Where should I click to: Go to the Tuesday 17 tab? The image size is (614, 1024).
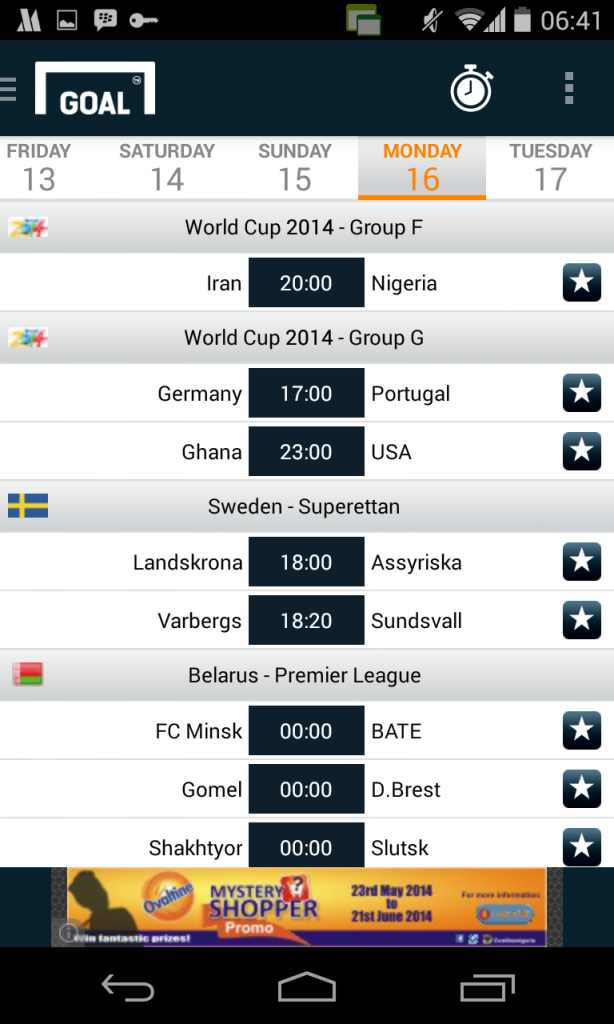[x=550, y=167]
